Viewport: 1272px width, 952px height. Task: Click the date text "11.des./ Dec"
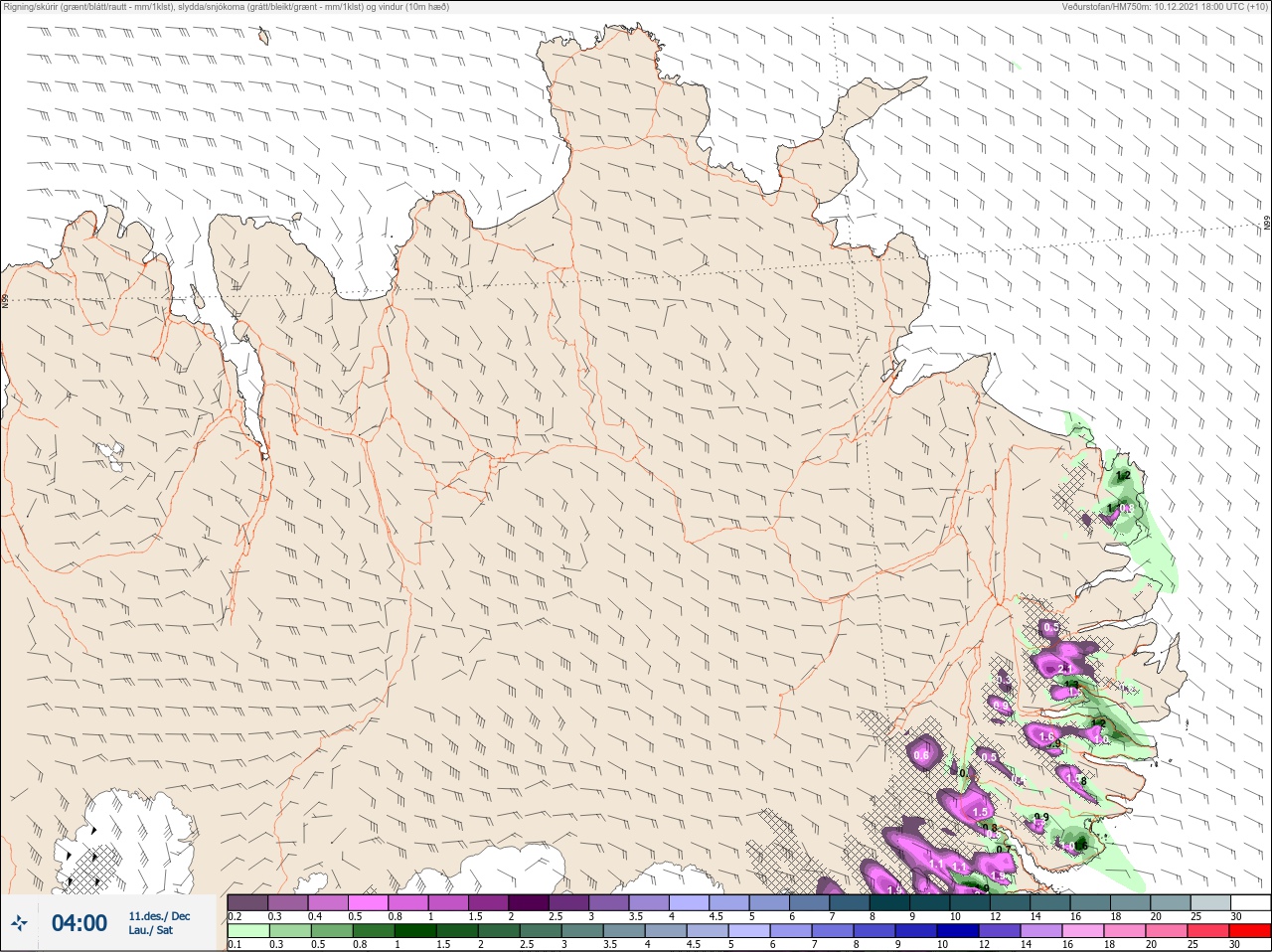tap(159, 916)
